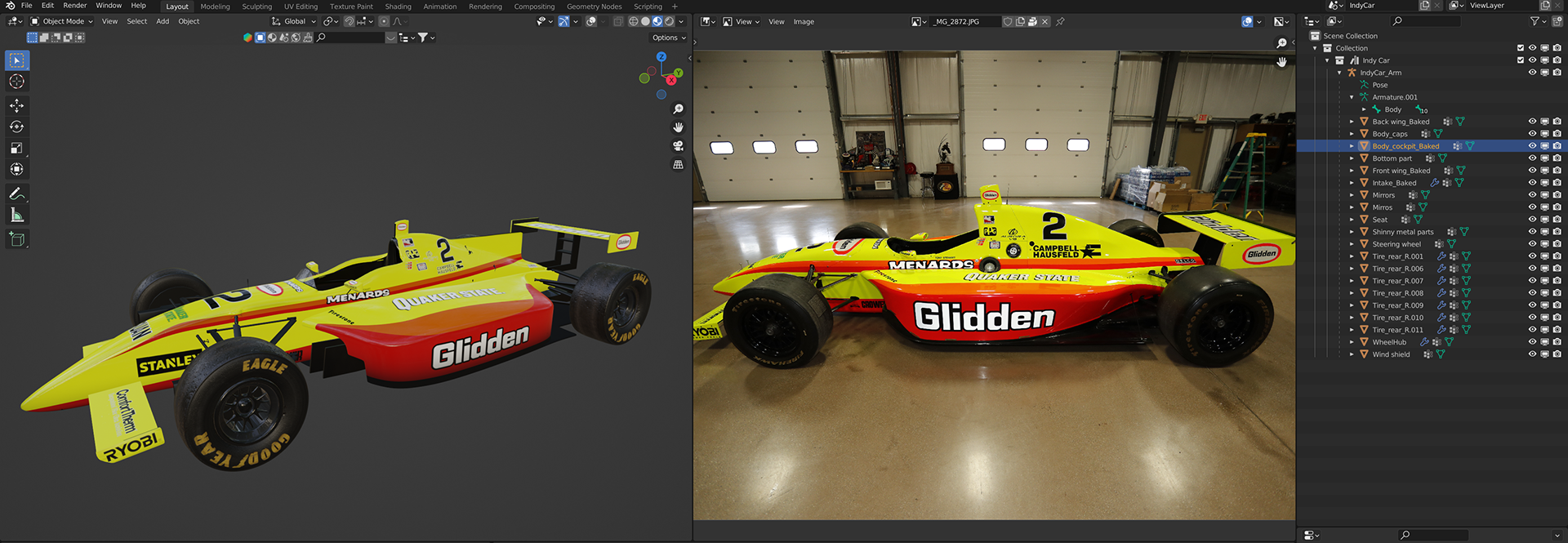Add a new workspace with plus icon
Image resolution: width=1568 pixels, height=543 pixels.
[x=675, y=7]
